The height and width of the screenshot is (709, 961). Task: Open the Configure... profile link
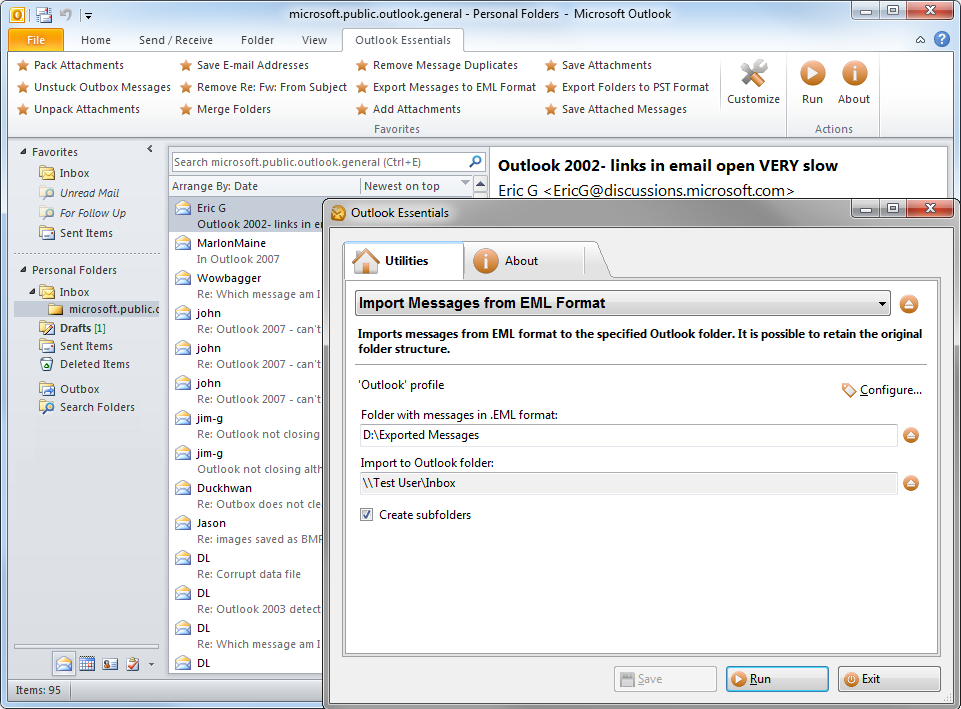coord(882,390)
